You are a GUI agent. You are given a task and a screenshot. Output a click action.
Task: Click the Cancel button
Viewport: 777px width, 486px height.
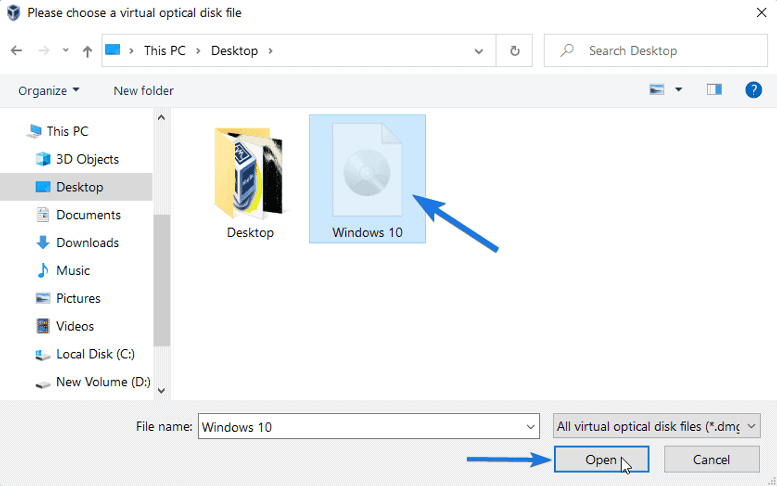pos(711,459)
